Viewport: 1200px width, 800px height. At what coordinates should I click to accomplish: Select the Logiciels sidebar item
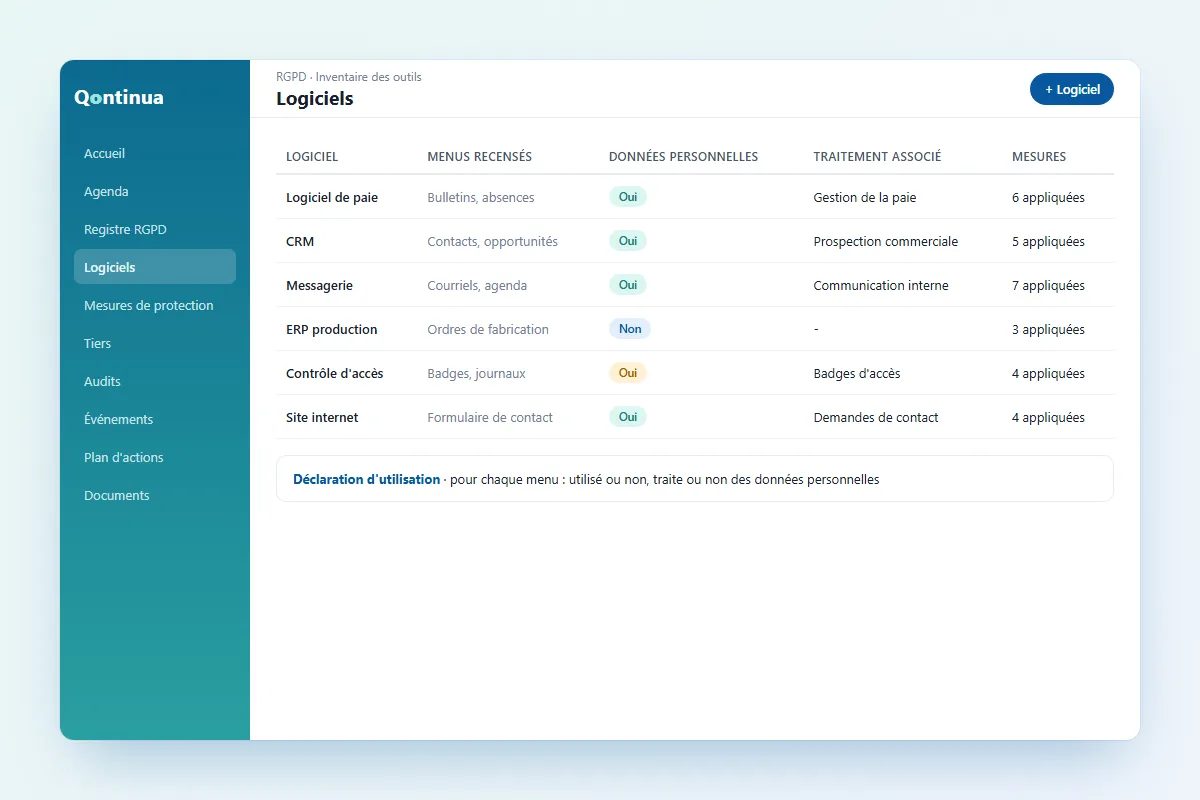[x=155, y=267]
